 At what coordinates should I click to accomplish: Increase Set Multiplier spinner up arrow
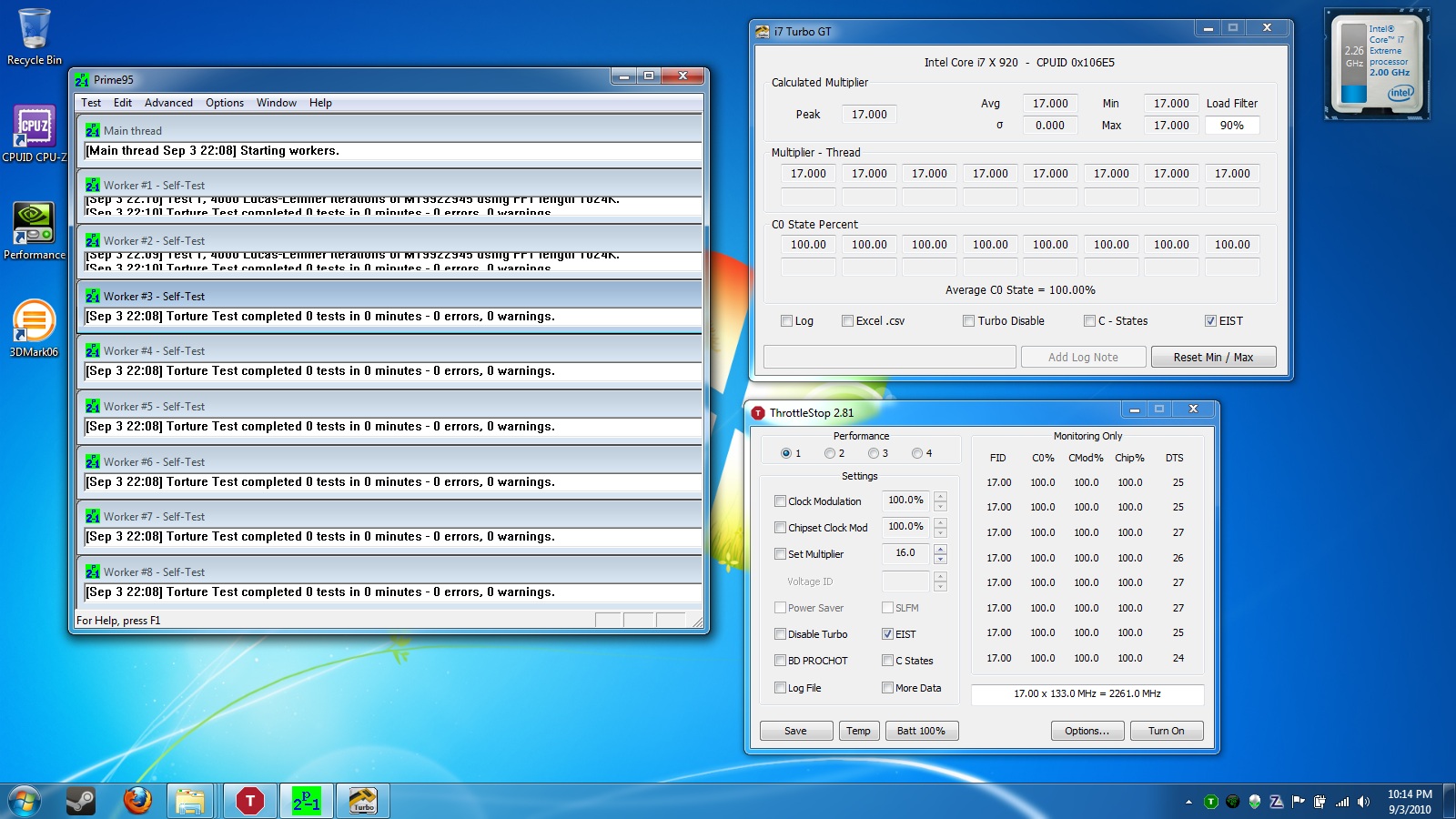tap(940, 549)
